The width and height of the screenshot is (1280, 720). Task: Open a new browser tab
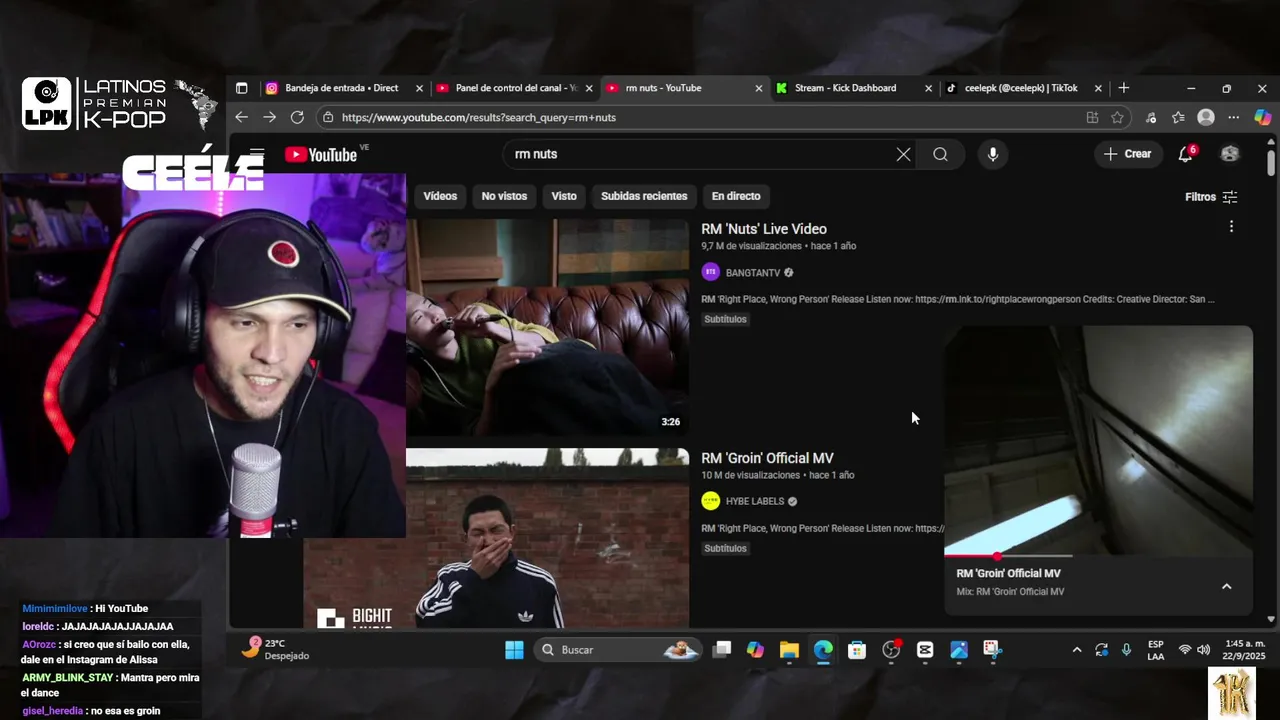1123,88
